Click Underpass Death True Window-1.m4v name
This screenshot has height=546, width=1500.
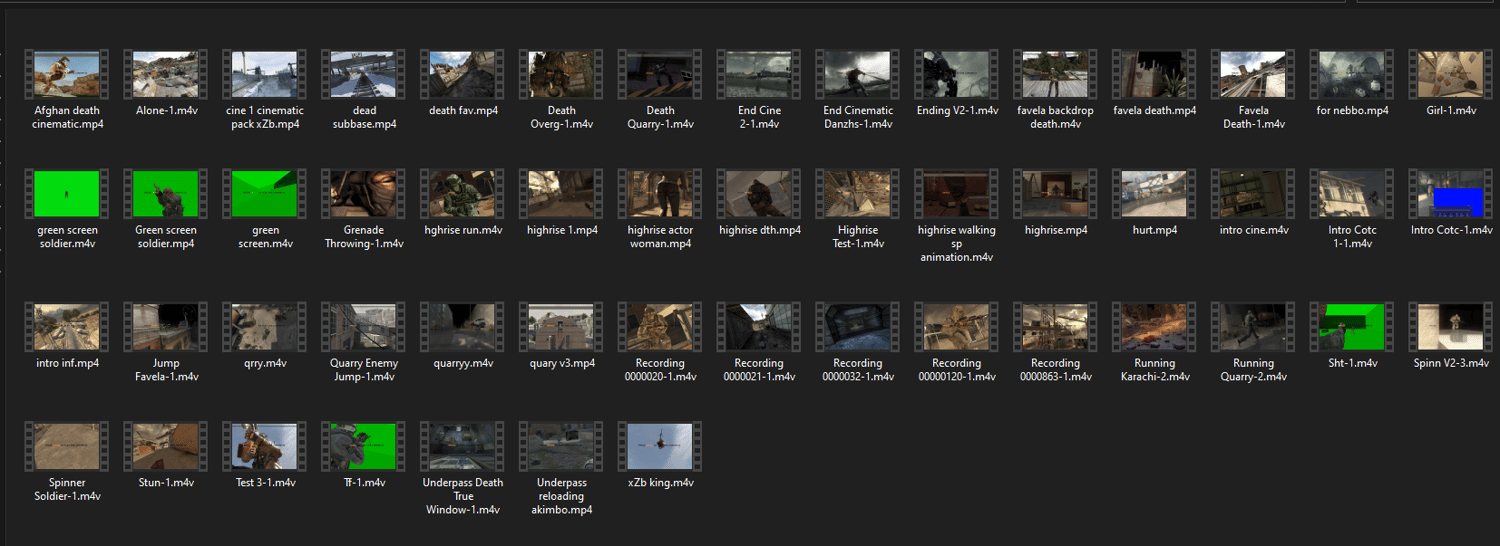(x=463, y=496)
